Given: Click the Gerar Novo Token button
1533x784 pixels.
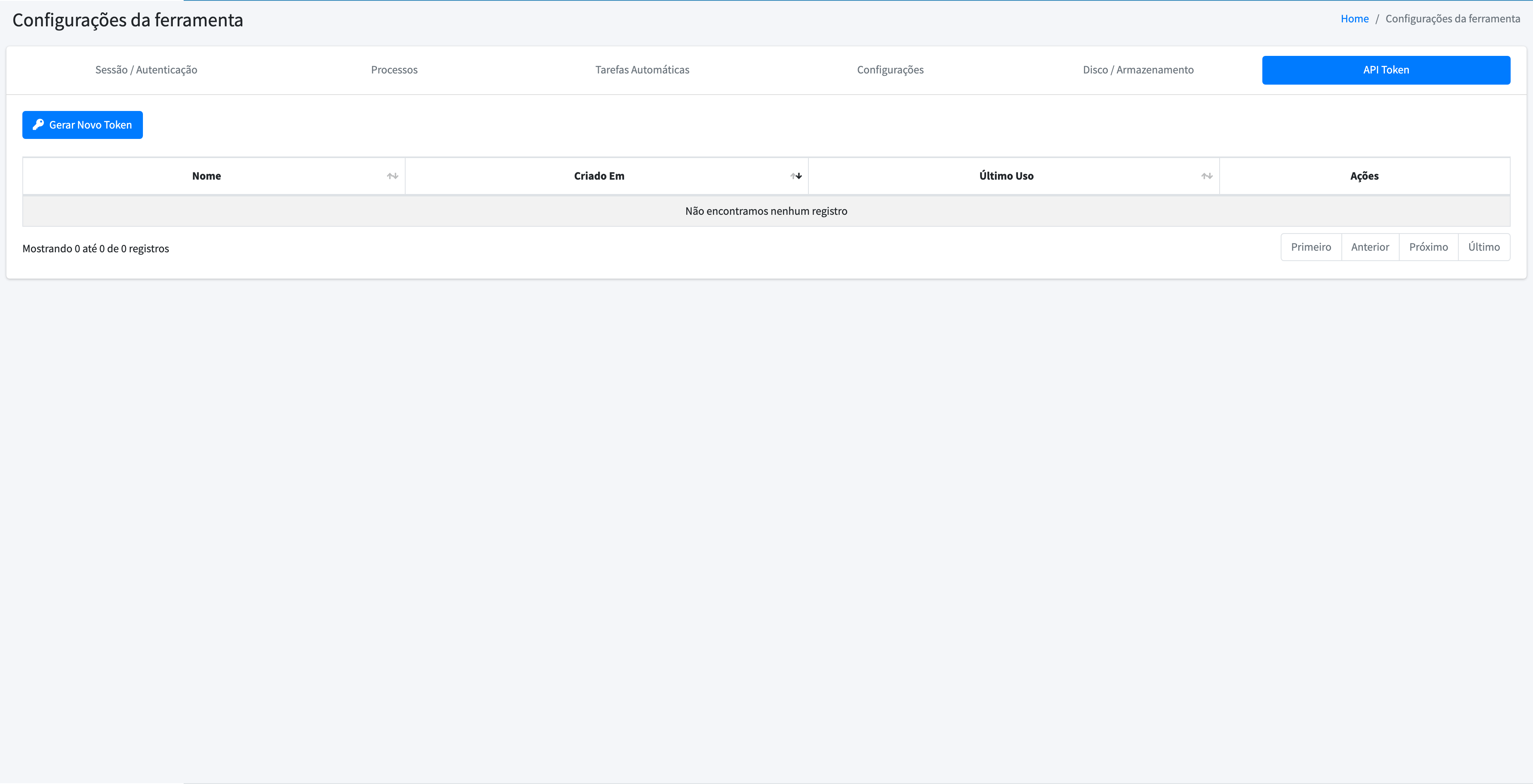Looking at the screenshot, I should pyautogui.click(x=83, y=125).
